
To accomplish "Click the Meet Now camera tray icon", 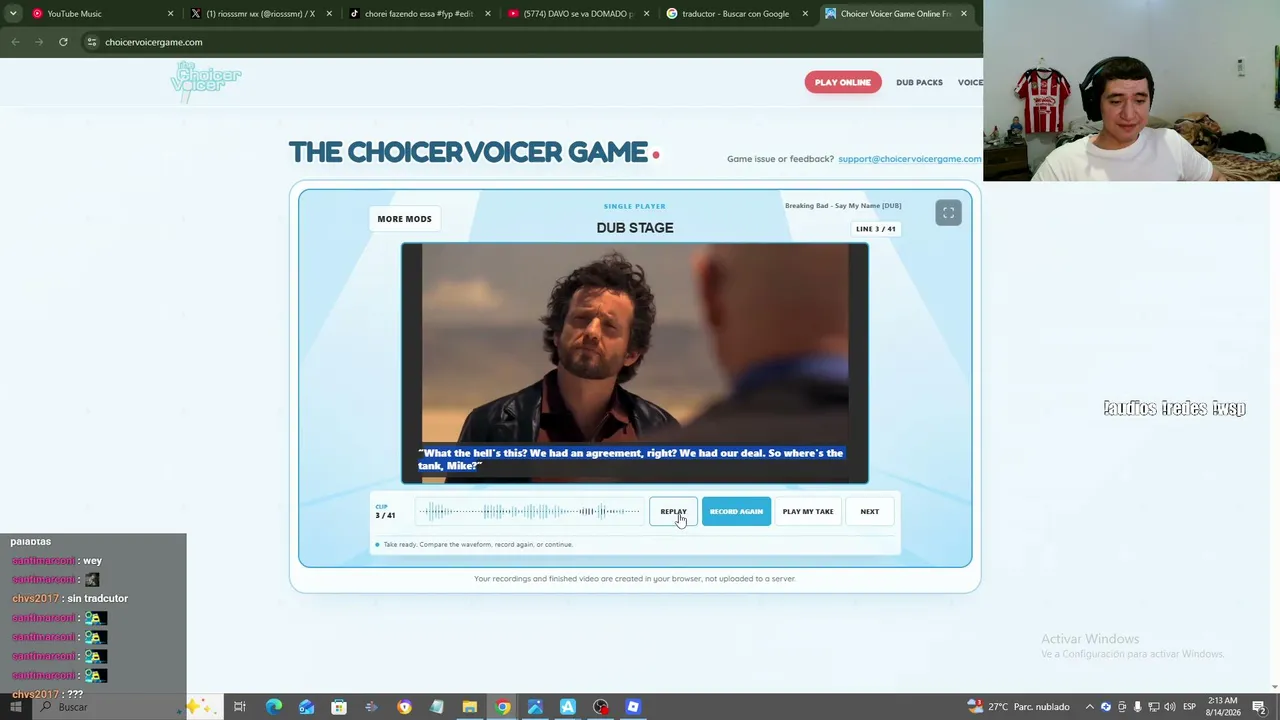I will pyautogui.click(x=1121, y=707).
